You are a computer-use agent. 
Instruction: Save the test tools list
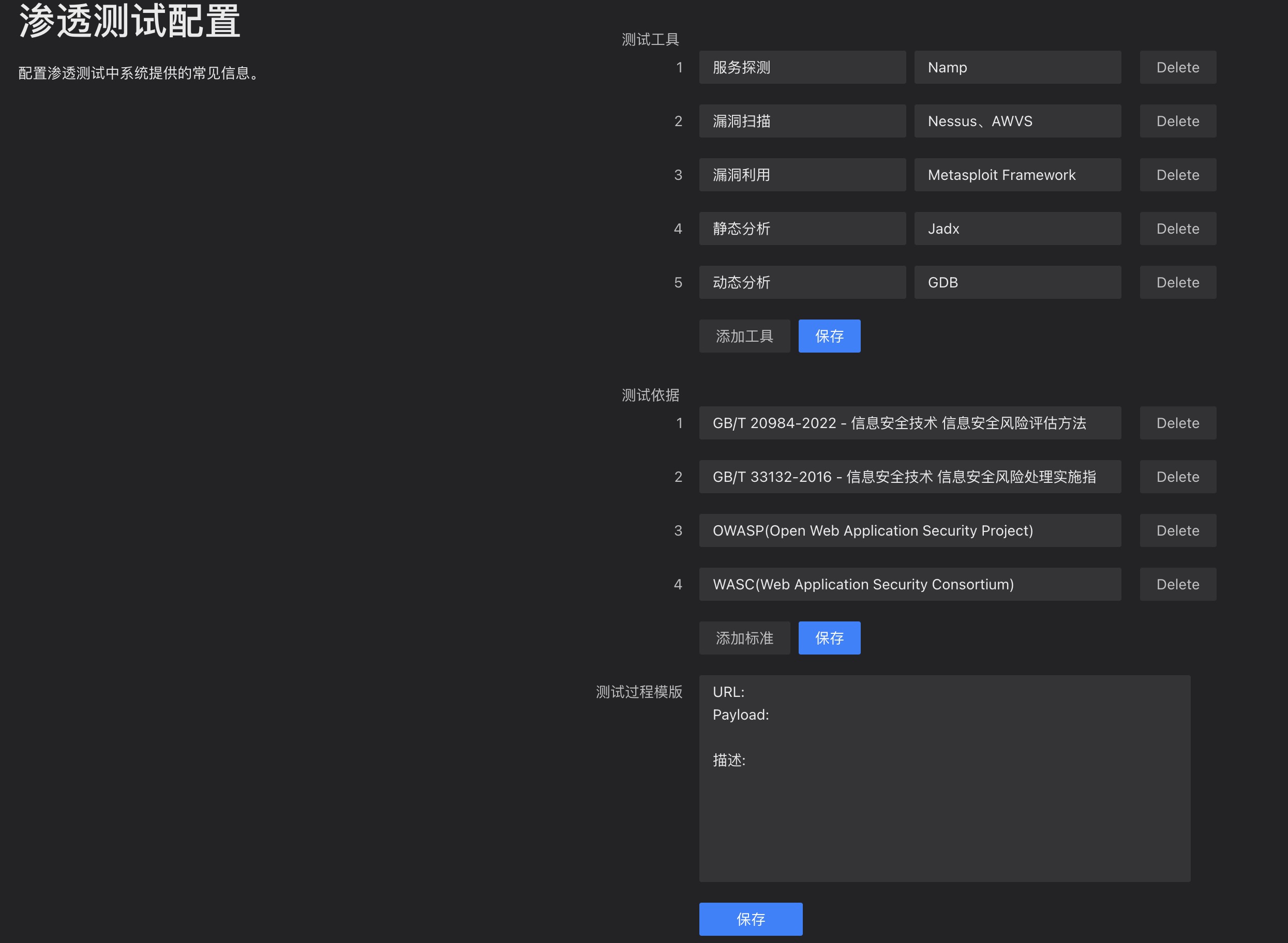point(829,336)
